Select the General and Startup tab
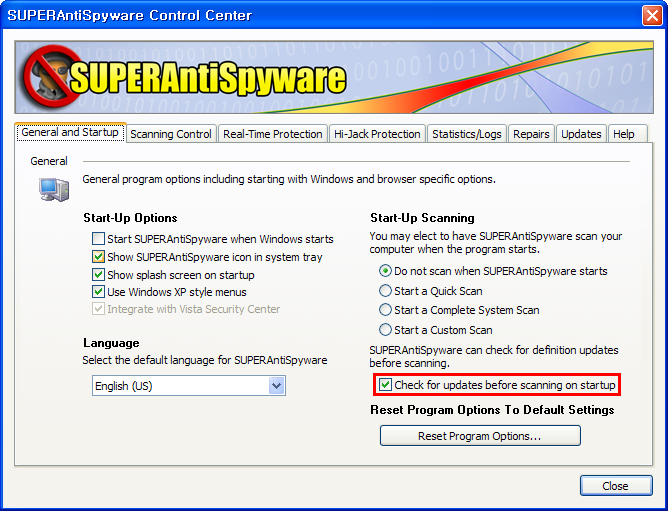 pos(70,132)
